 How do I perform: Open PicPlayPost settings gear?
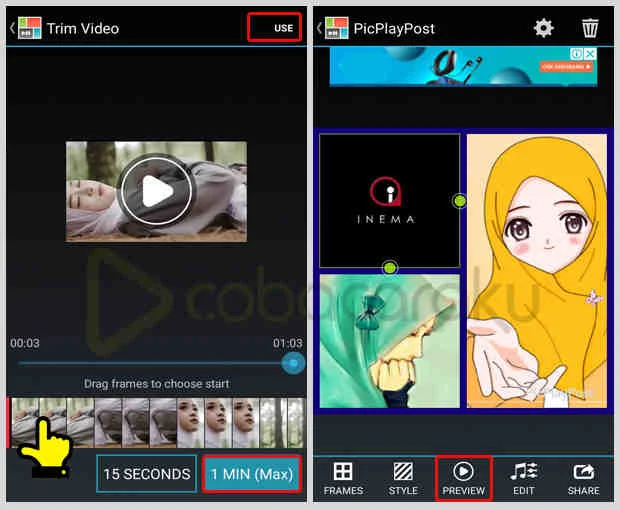tap(544, 28)
